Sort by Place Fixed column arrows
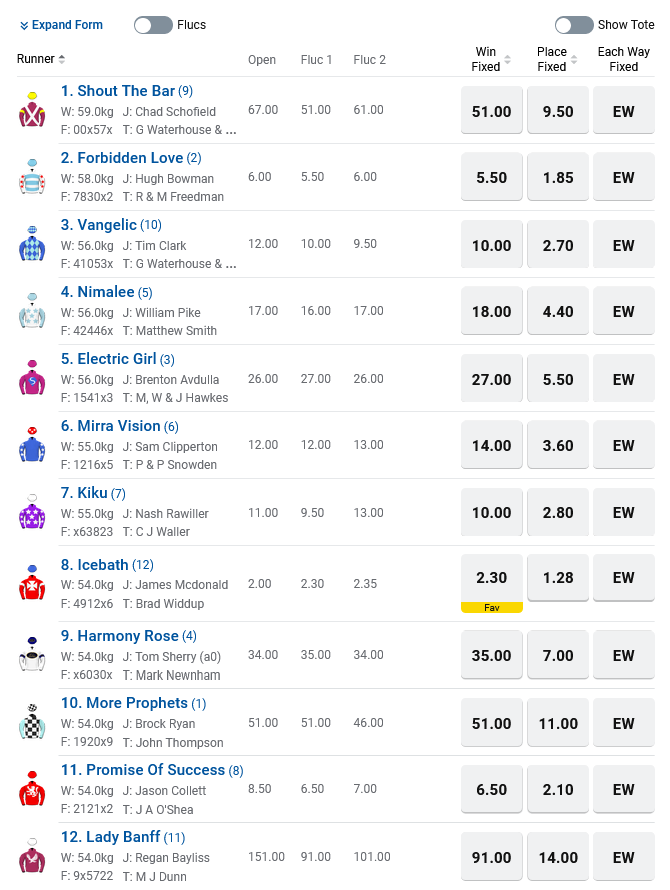The width and height of the screenshot is (670, 890). pos(573,60)
